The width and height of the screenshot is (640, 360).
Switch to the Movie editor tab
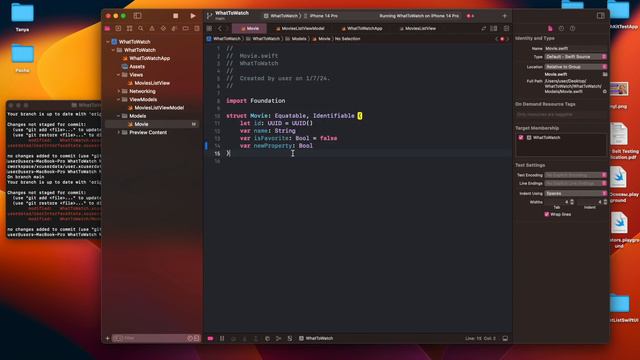point(249,29)
